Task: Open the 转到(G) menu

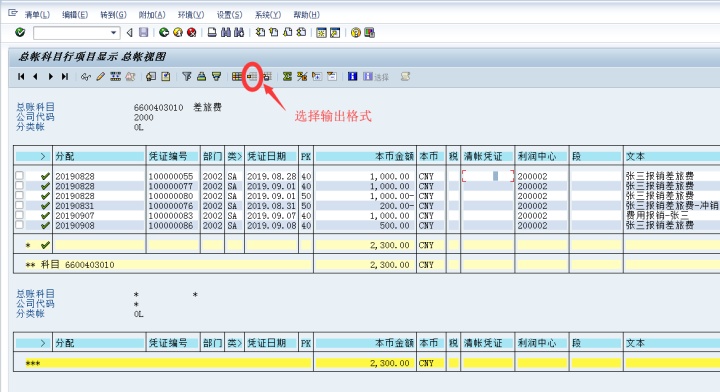Action: (x=113, y=15)
